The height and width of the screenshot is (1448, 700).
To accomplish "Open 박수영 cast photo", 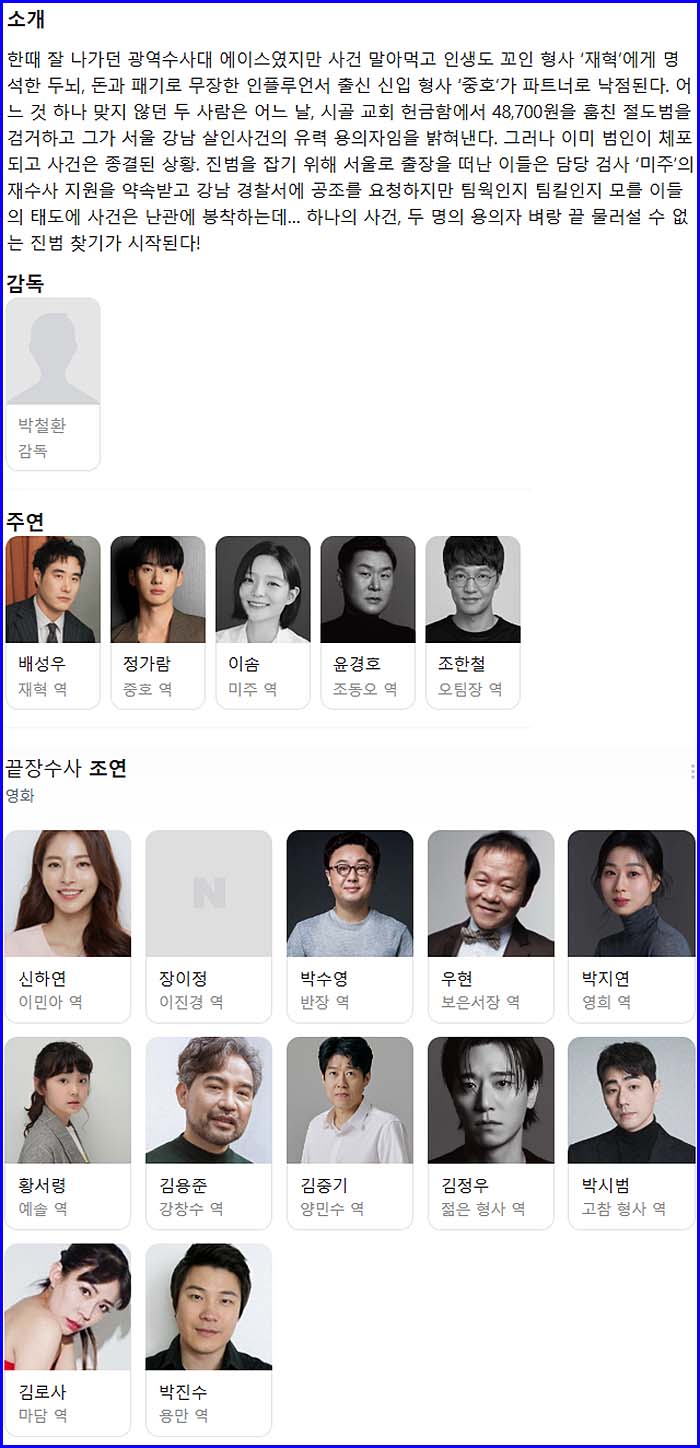I will click(350, 893).
